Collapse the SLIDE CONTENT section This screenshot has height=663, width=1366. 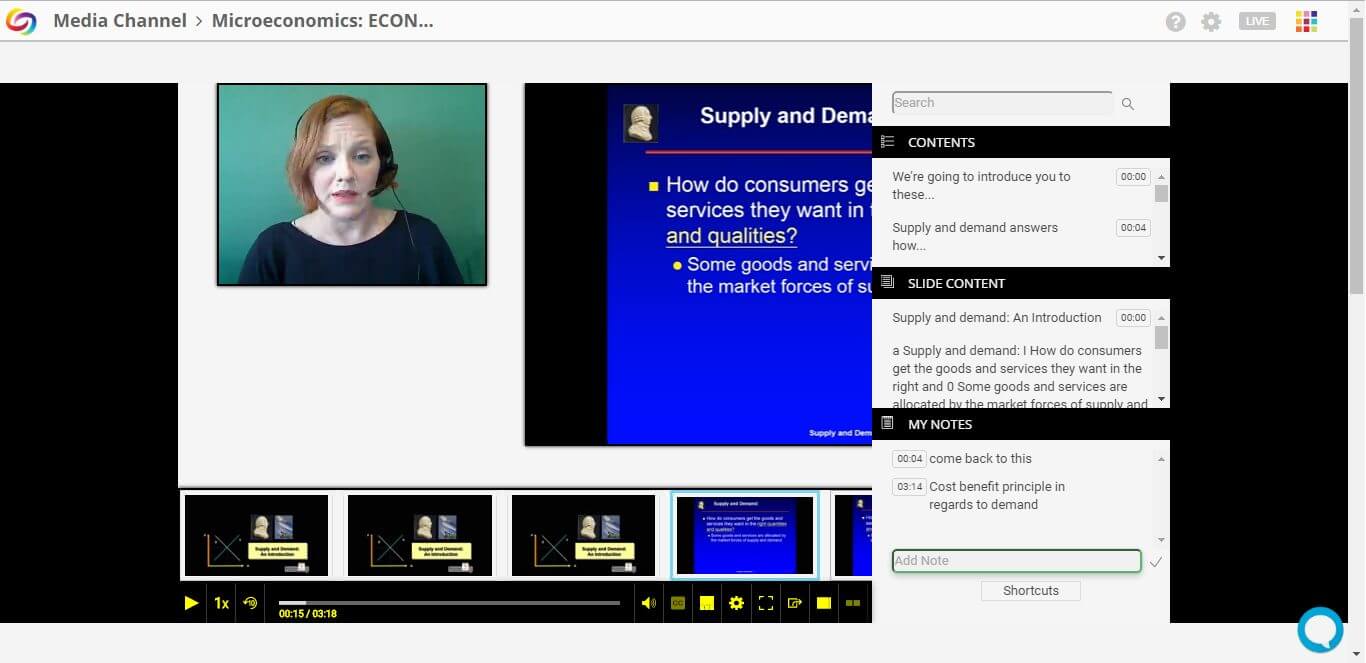[x=955, y=283]
